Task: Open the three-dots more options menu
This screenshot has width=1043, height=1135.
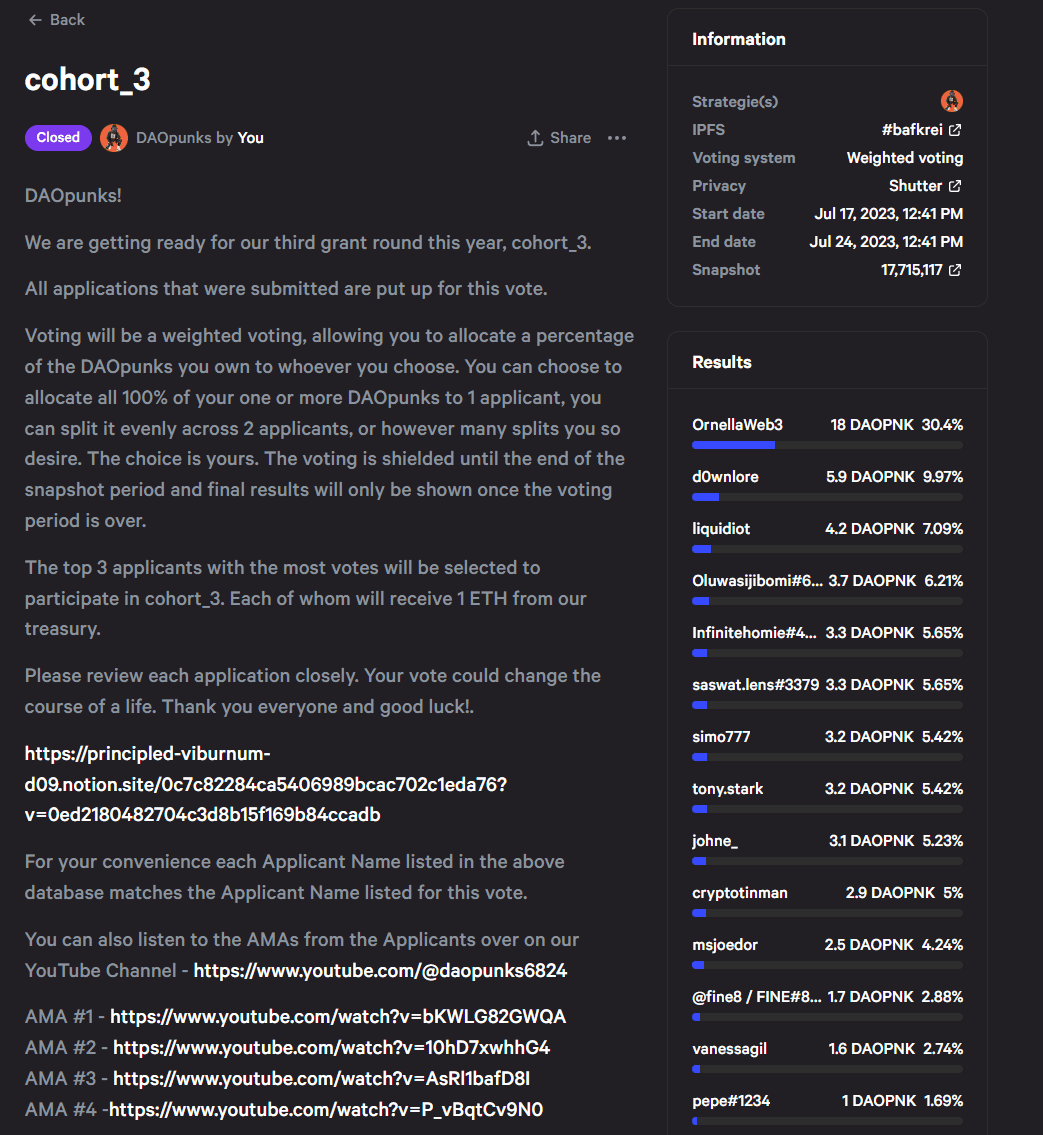Action: pyautogui.click(x=617, y=138)
